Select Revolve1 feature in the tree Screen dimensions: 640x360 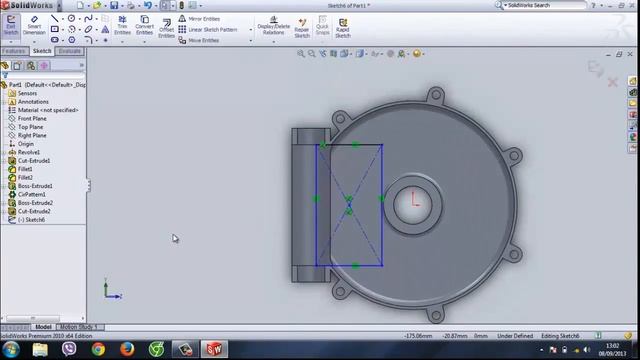[x=29, y=152]
